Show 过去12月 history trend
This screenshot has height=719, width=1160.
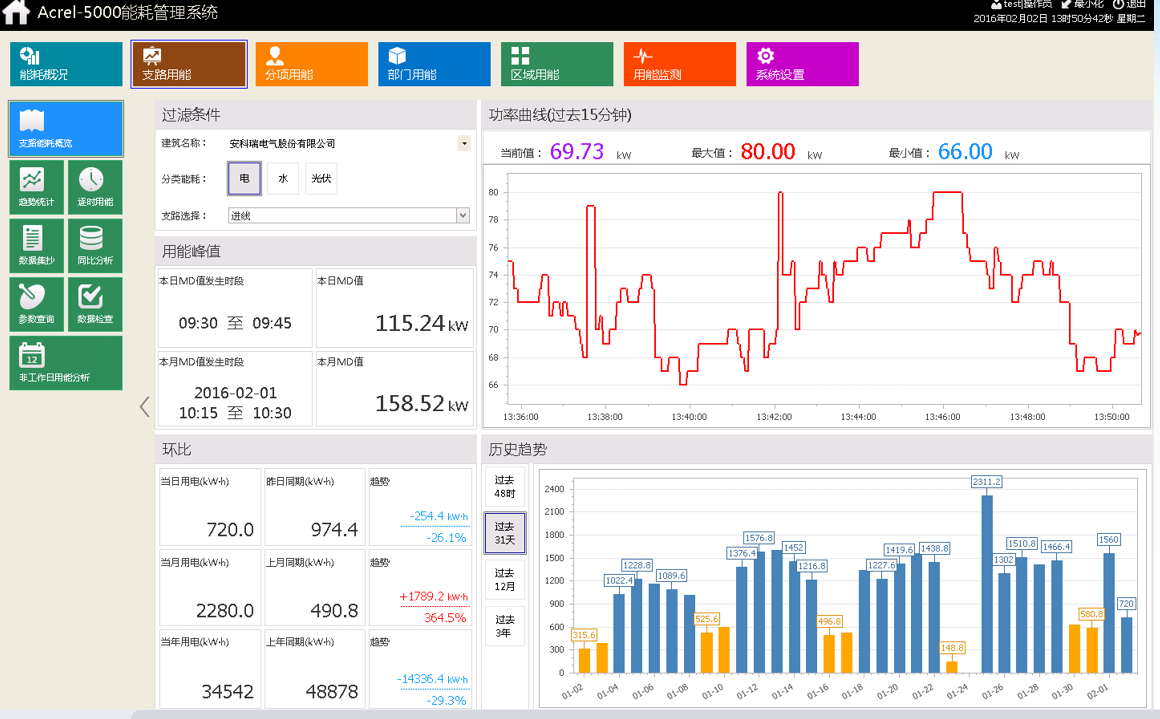pos(504,581)
